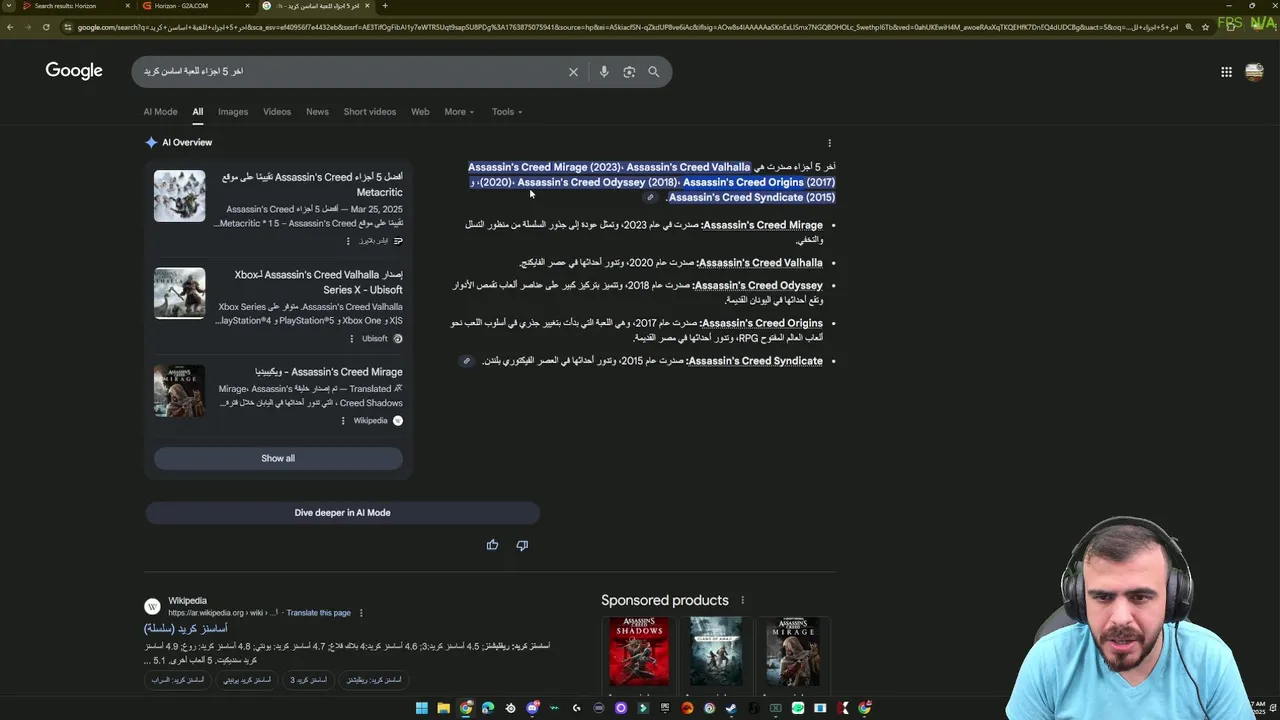Reload the current page

(46, 27)
